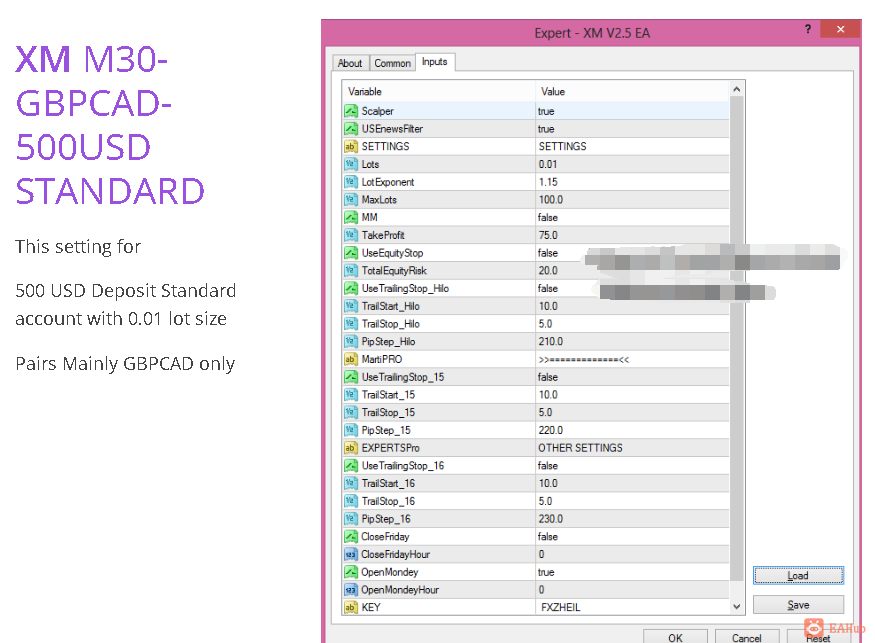
Task: Click the Reset button
Action: (818, 637)
